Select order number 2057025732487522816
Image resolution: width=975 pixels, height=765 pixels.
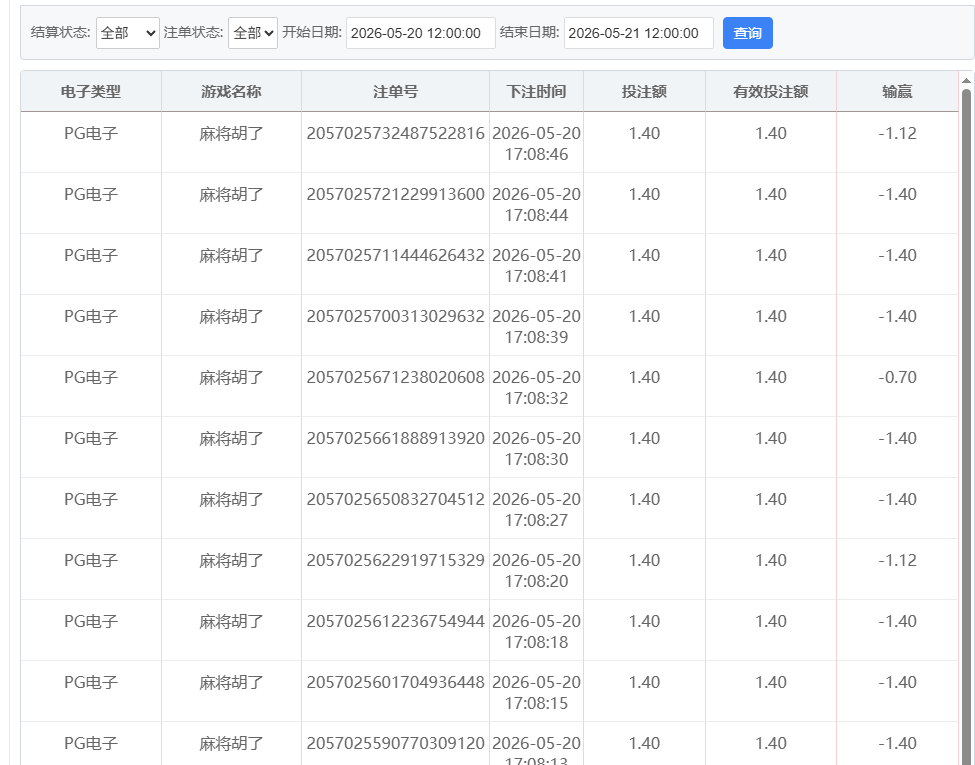(395, 133)
